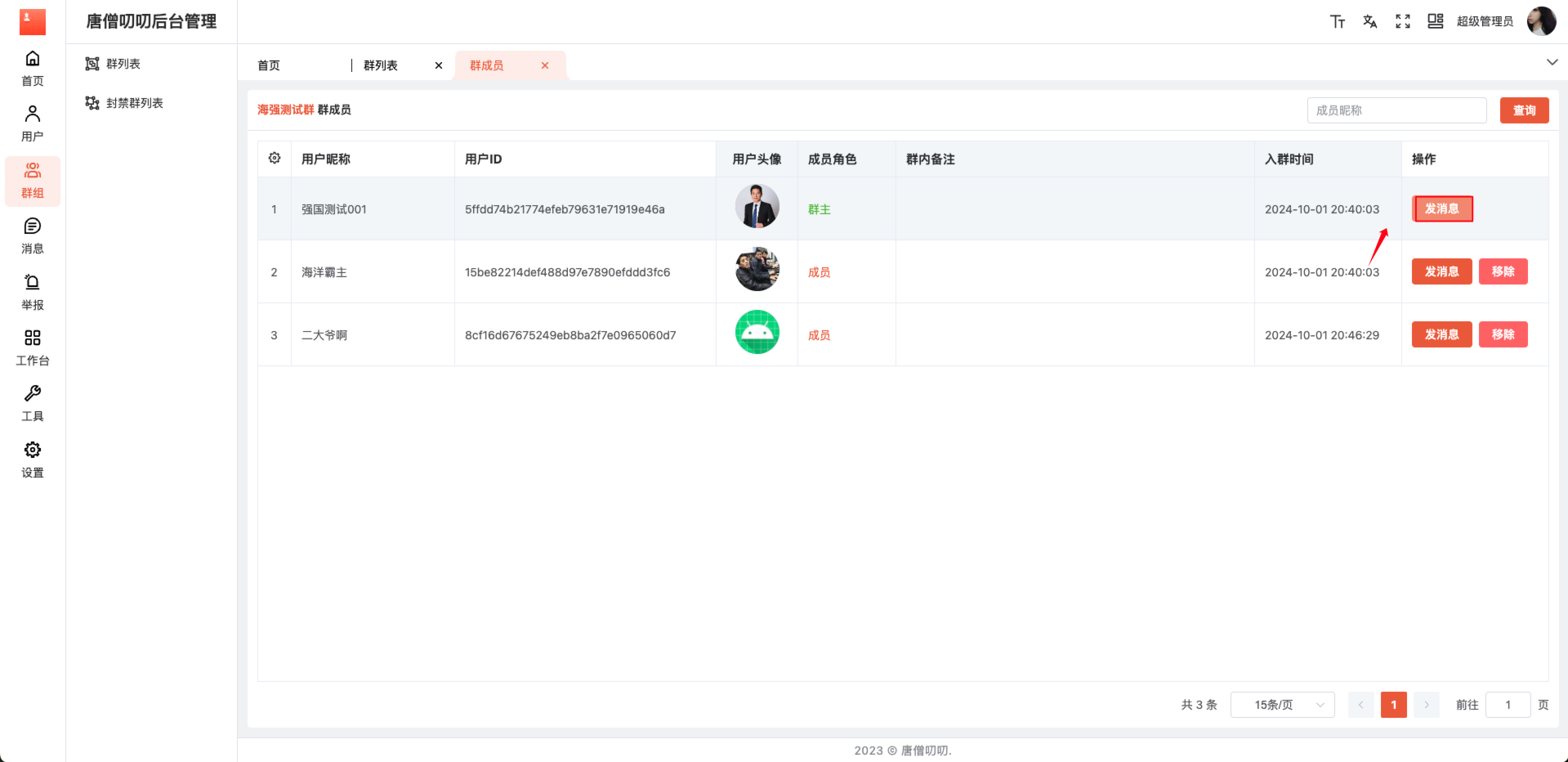The width and height of the screenshot is (1568, 762).
Task: Focus the 成员昵称 search field
Action: [1396, 110]
